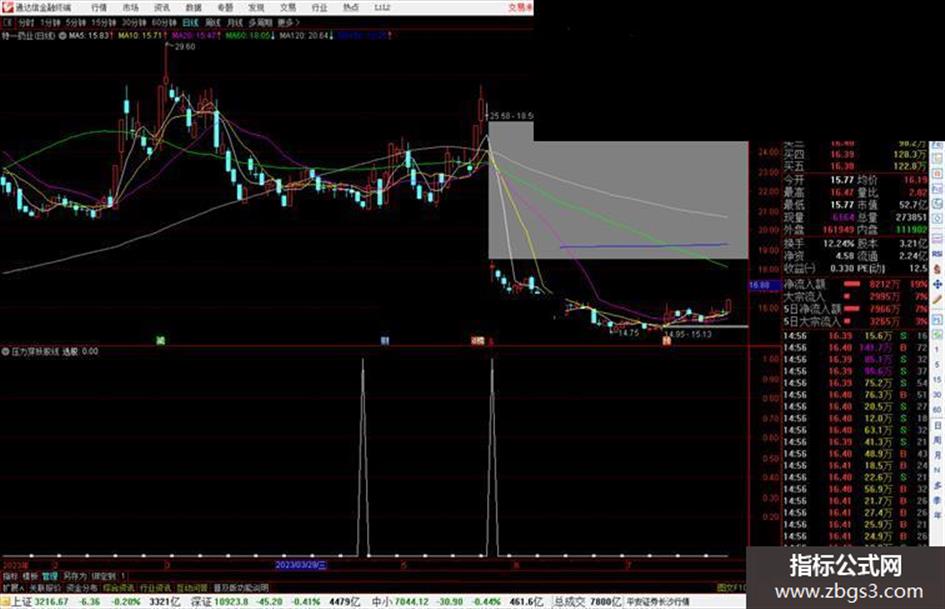The height and width of the screenshot is (609, 945).
Task: Click the small icon before 上证 in the status bar
Action: (5, 601)
